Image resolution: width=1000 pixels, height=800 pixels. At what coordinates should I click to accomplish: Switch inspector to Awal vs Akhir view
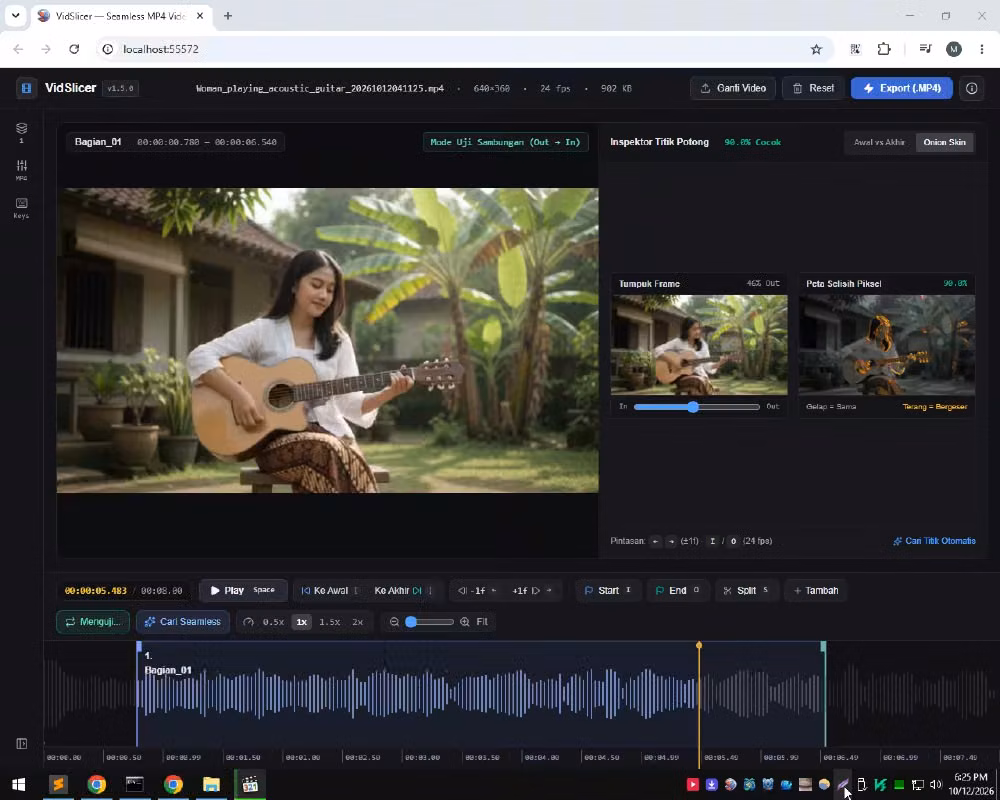(x=879, y=142)
